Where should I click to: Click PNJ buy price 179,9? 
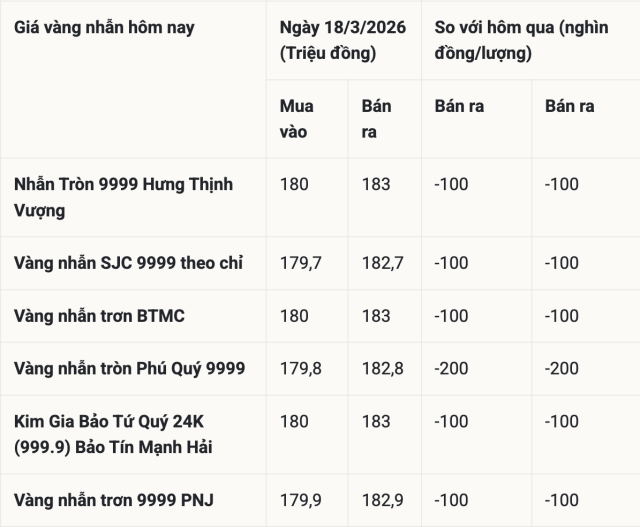pyautogui.click(x=301, y=500)
